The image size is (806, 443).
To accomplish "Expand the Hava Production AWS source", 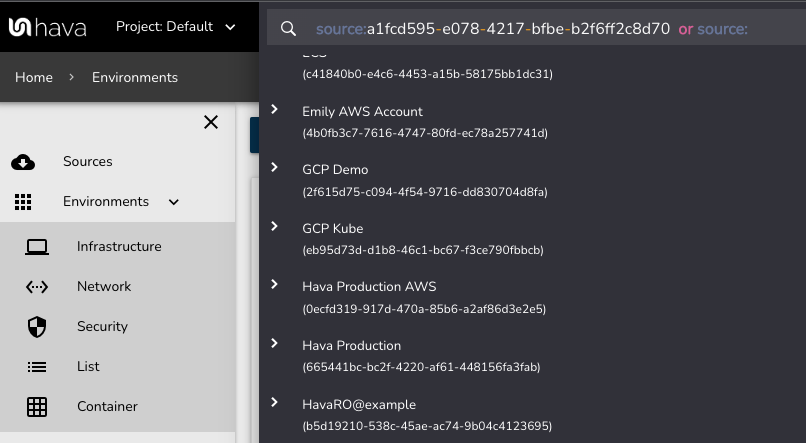I will pyautogui.click(x=274, y=284).
